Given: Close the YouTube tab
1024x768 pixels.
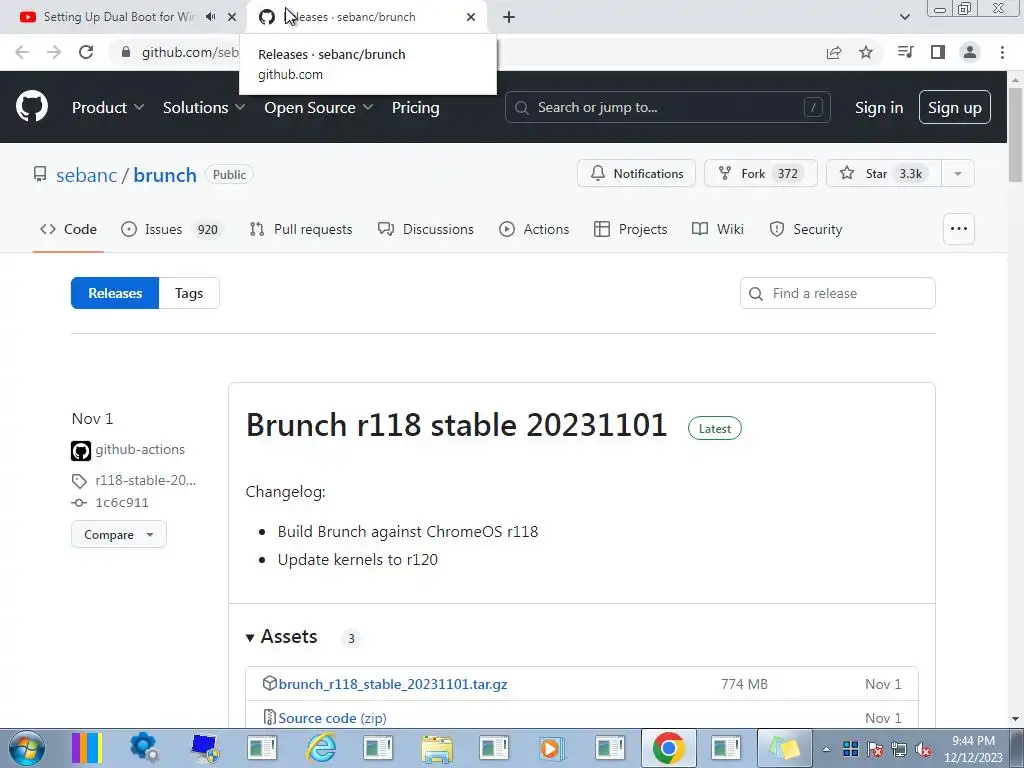Looking at the screenshot, I should pyautogui.click(x=232, y=17).
